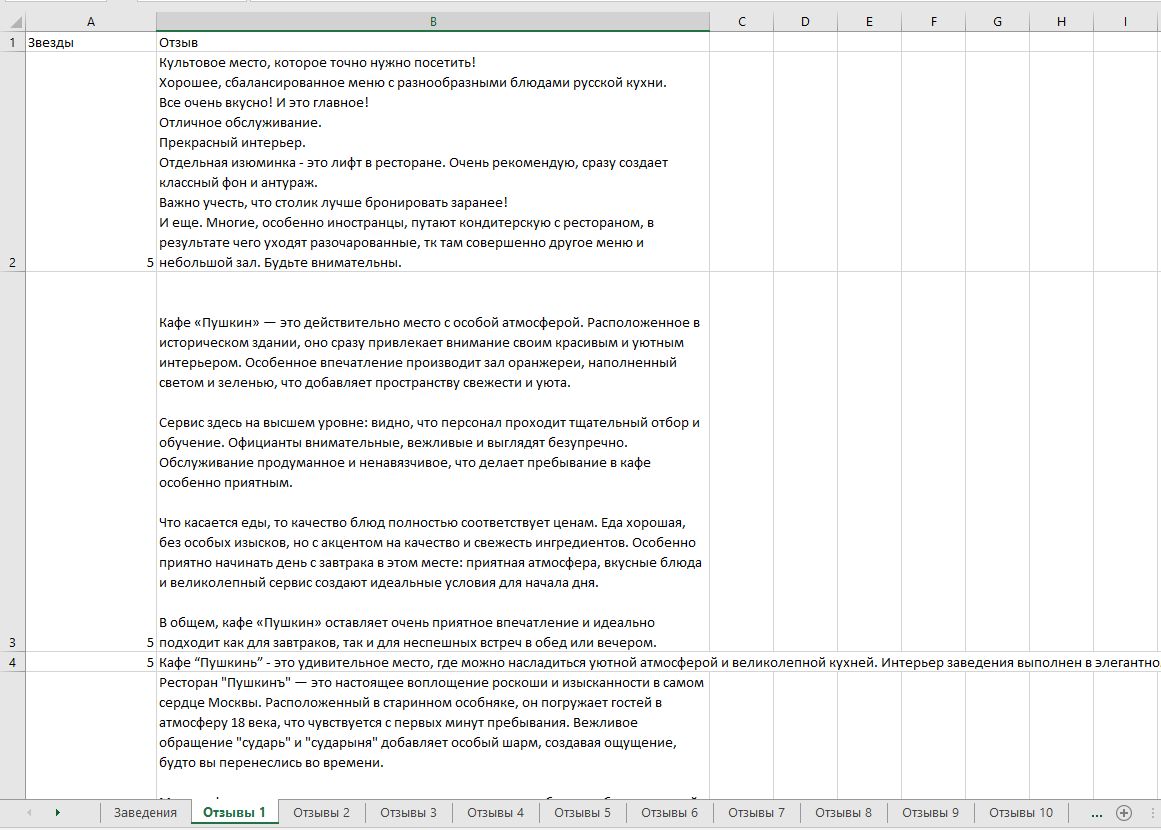Select empty cell C1
The image size is (1161, 830).
point(741,42)
